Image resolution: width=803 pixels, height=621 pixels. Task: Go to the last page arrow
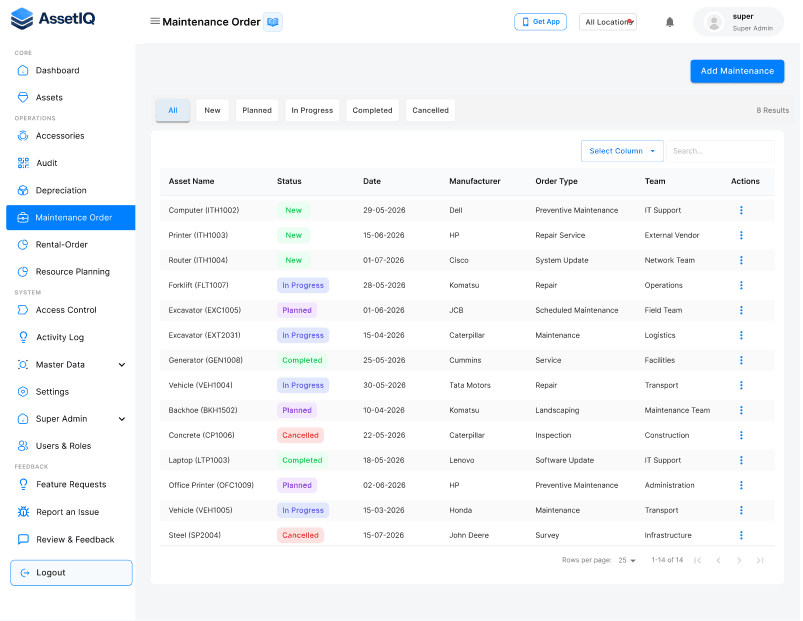coord(760,560)
